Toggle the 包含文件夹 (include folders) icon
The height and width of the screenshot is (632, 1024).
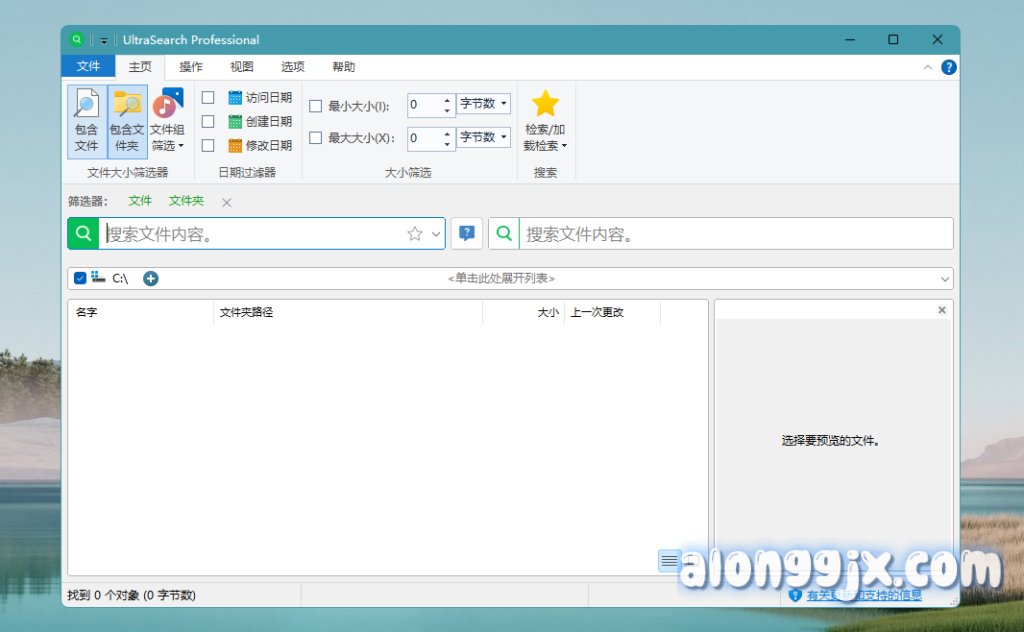[127, 121]
